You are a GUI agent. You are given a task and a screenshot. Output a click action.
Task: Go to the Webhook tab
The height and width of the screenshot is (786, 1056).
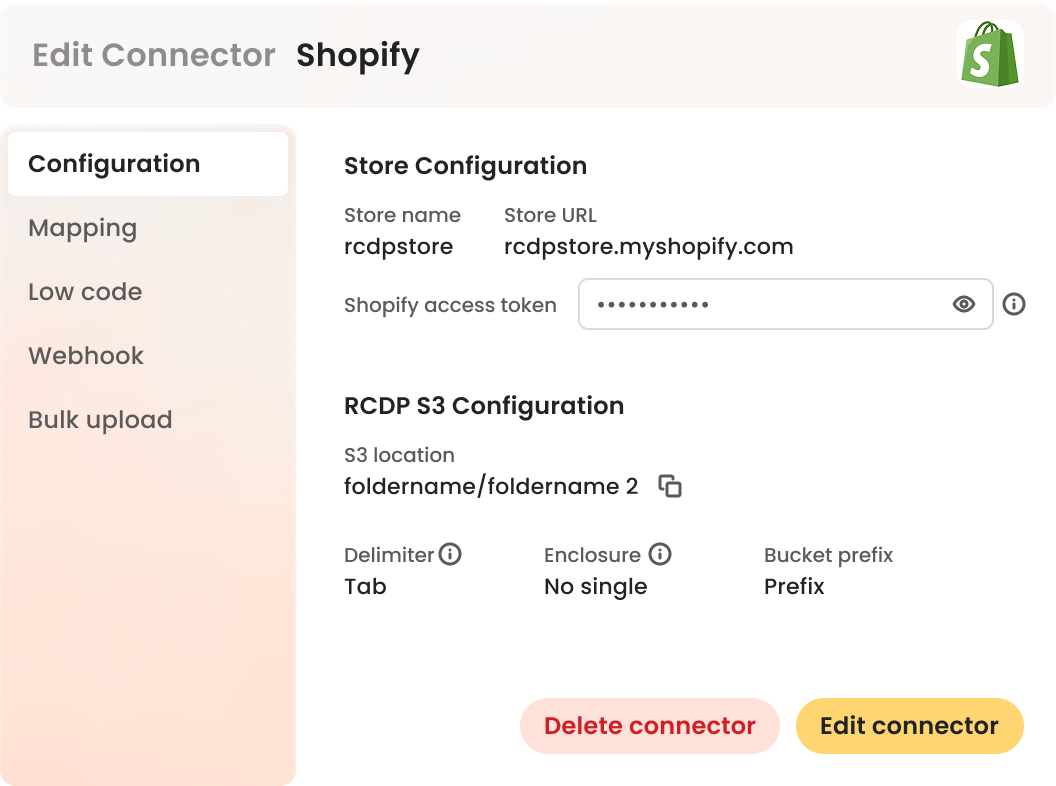click(x=86, y=356)
